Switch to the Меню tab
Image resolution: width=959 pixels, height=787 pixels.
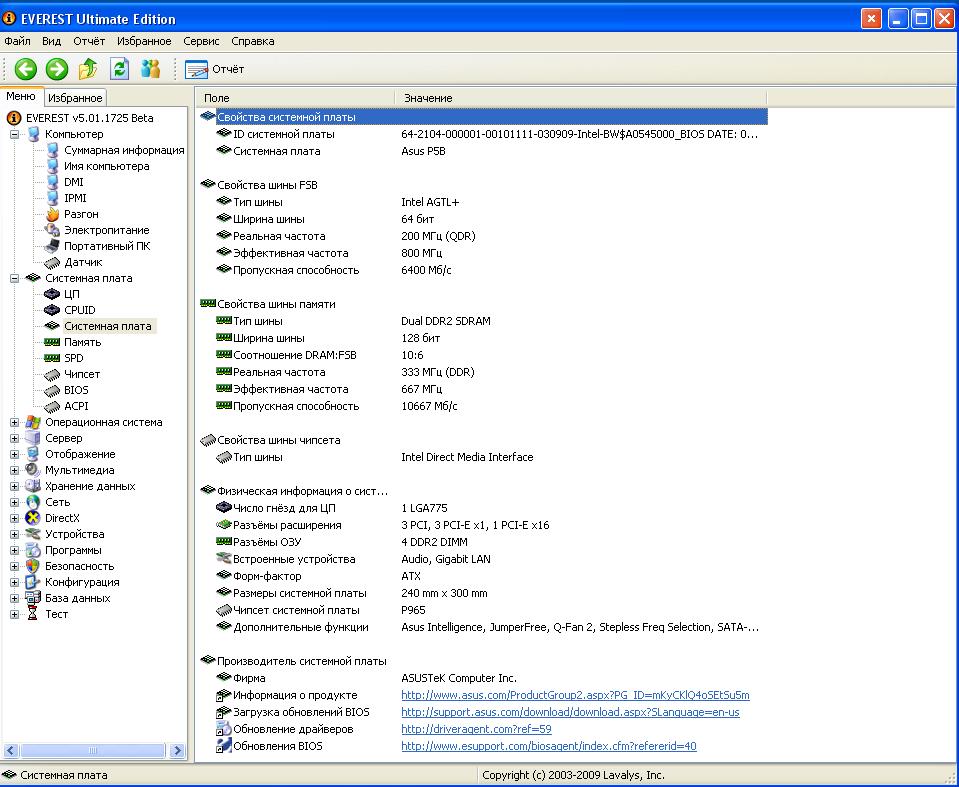click(x=21, y=97)
